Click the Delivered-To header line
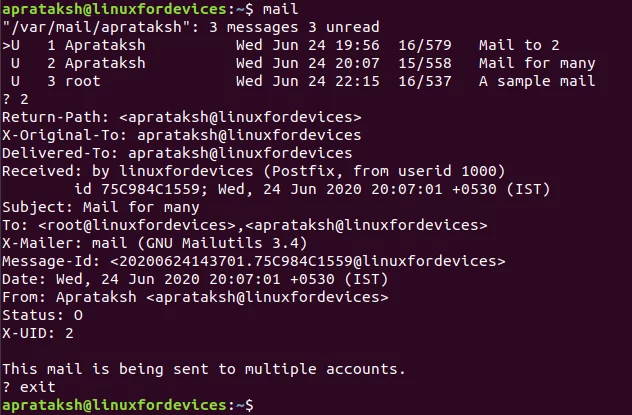This screenshot has width=632, height=415. pos(177,153)
